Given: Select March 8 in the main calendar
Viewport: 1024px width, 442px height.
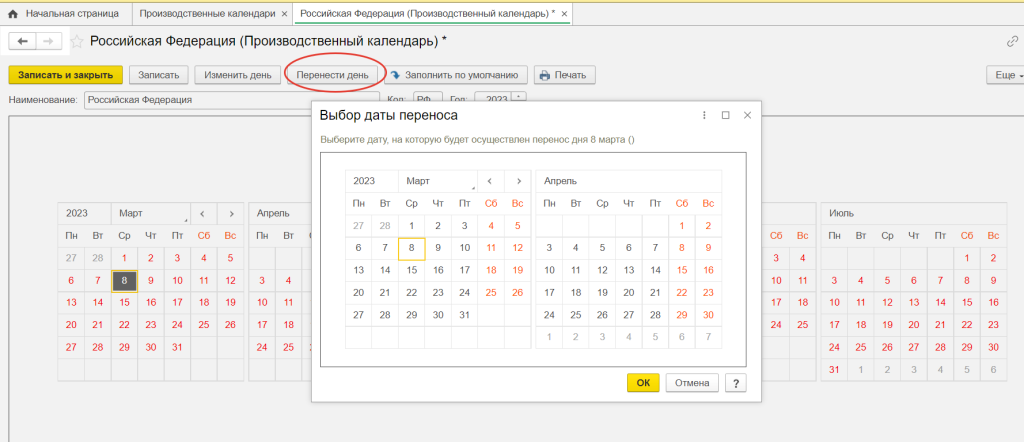Looking at the screenshot, I should pyautogui.click(x=124, y=281).
